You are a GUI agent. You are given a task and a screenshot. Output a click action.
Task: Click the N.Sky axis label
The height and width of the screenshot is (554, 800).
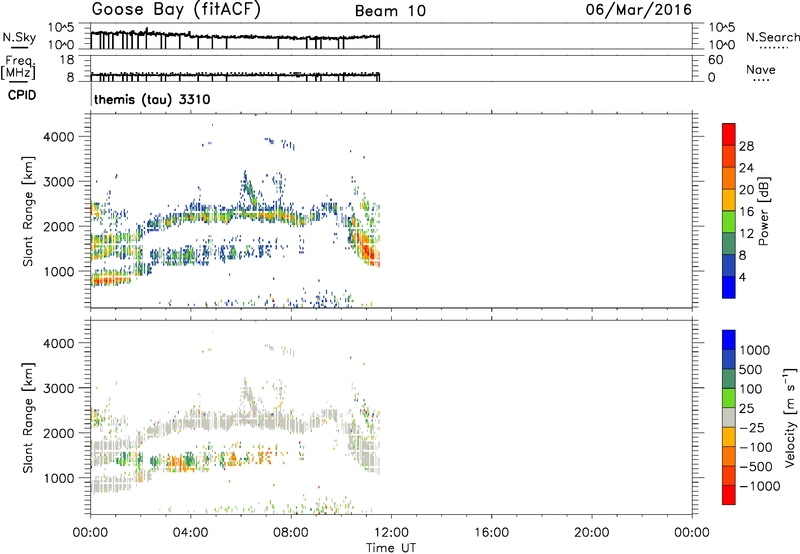[x=19, y=37]
